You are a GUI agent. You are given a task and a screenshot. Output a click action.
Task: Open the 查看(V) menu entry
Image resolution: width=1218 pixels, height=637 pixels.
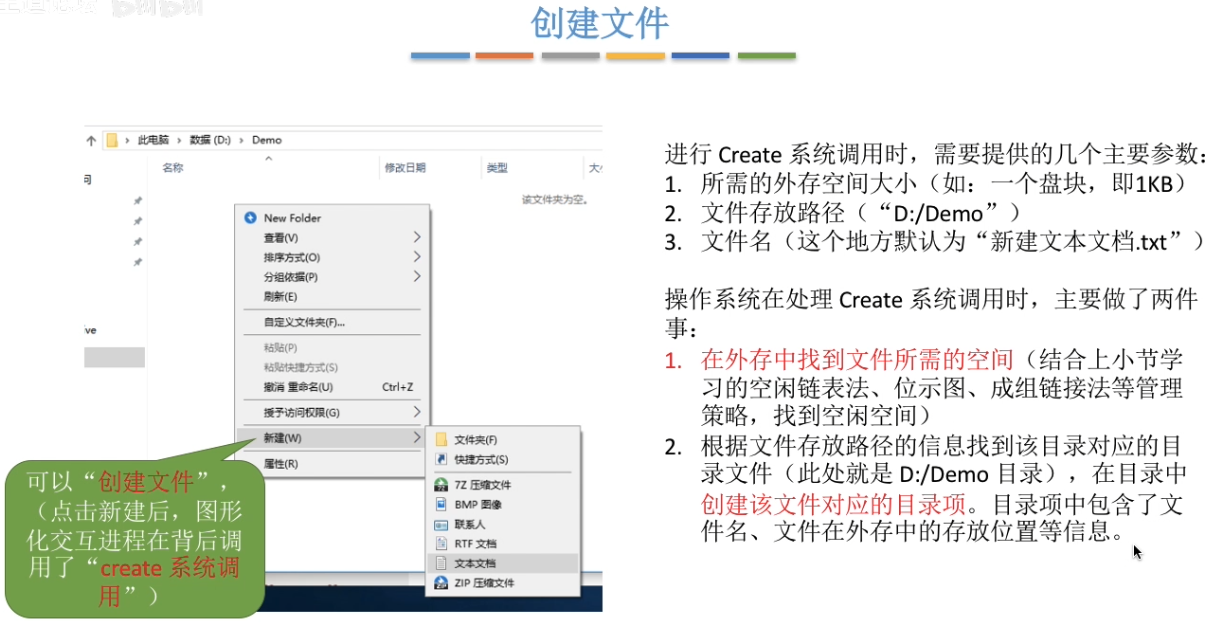click(332, 237)
